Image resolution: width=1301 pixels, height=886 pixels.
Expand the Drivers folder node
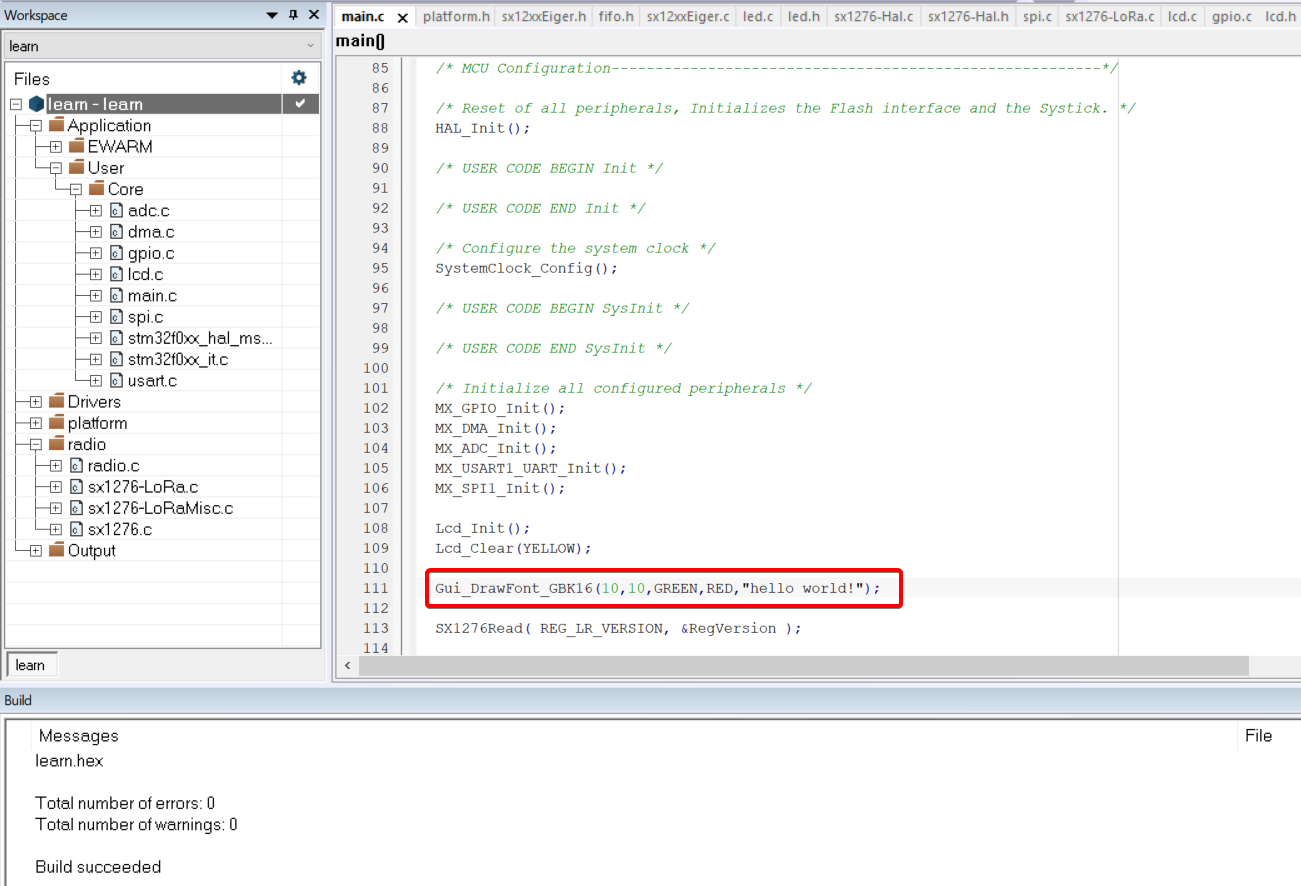pyautogui.click(x=36, y=402)
